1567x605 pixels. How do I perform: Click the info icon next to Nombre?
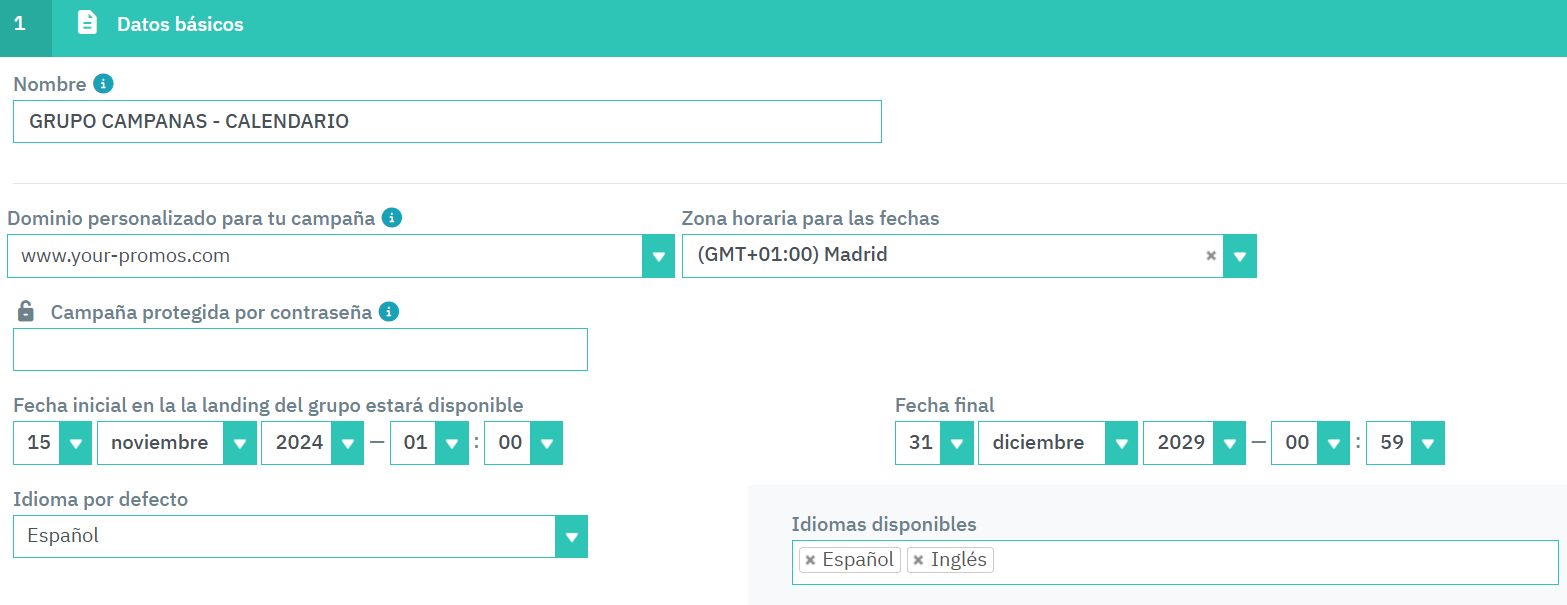coord(103,84)
